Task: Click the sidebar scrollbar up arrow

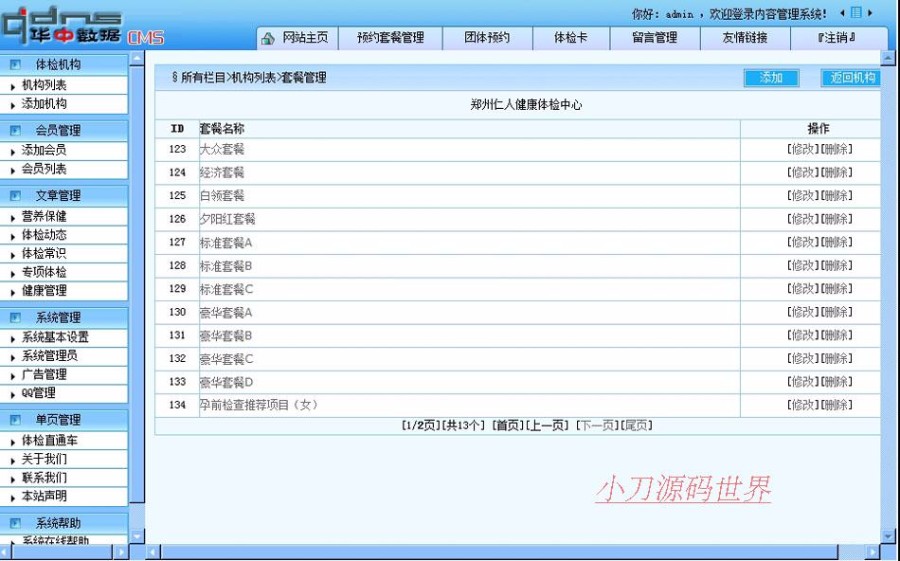Action: click(x=137, y=58)
